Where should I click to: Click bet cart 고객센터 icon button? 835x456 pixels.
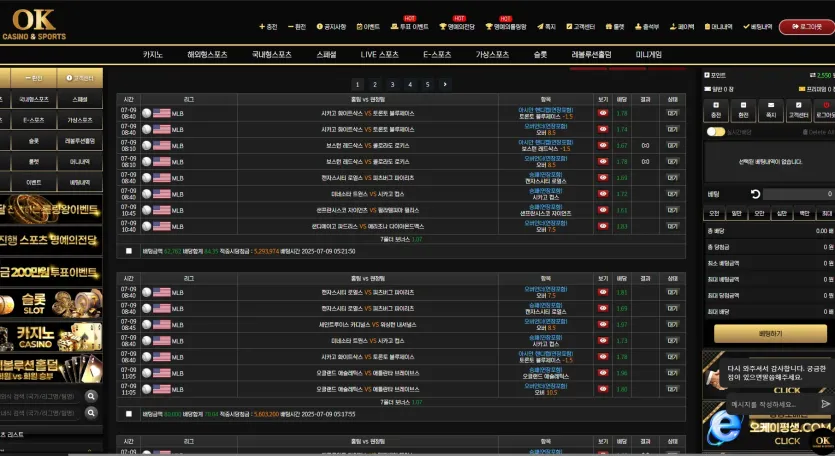click(x=798, y=110)
